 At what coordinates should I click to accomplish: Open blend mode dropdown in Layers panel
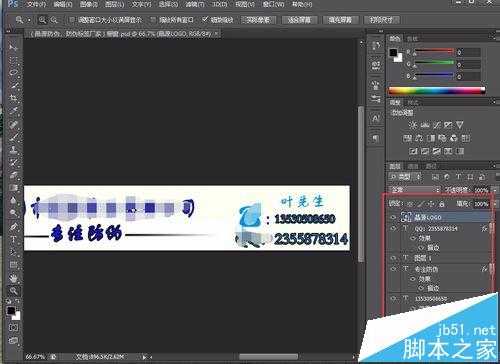(x=415, y=190)
